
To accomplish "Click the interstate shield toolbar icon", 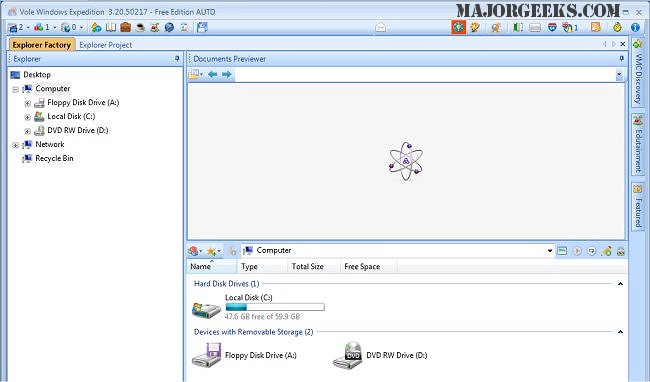I will (552, 27).
